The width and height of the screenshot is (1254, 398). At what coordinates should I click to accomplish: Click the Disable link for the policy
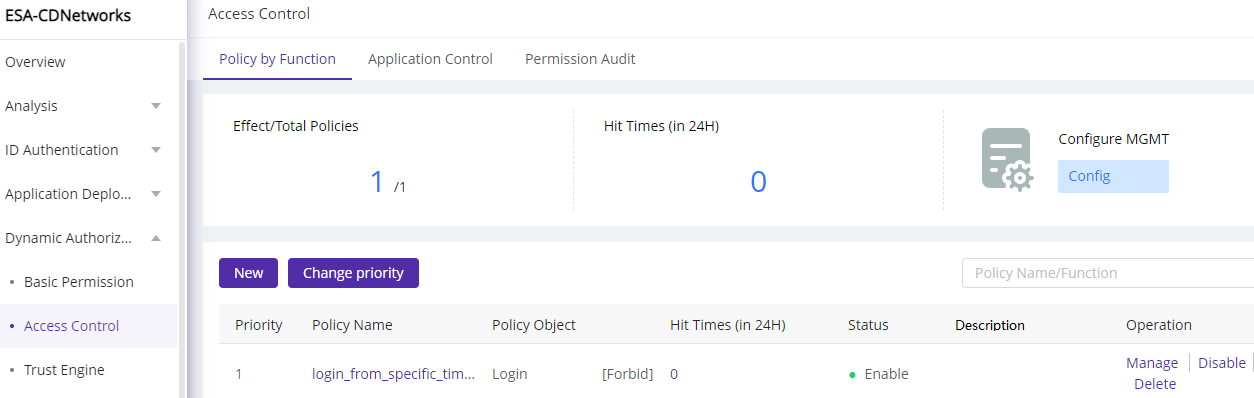1222,363
